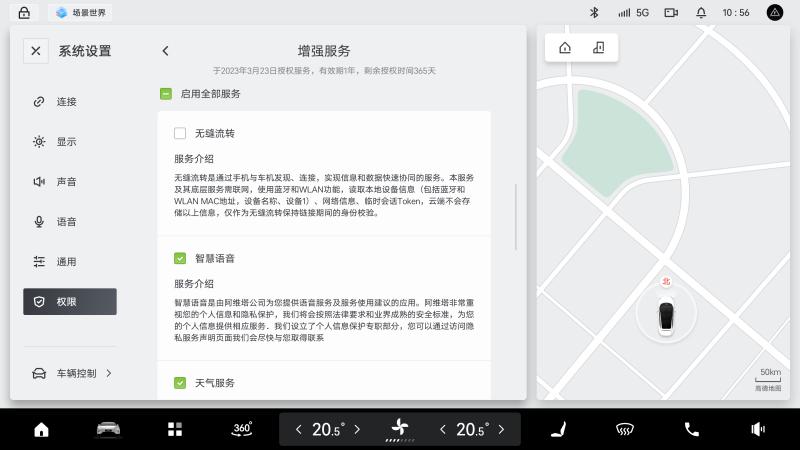Tap the authorization date notice text
This screenshot has width=800, height=450.
(x=324, y=70)
